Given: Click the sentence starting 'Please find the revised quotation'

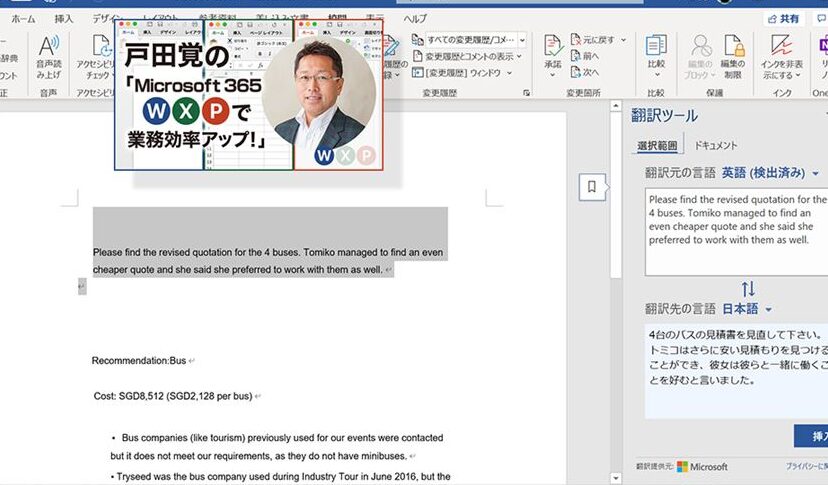Looking at the screenshot, I should (x=268, y=261).
